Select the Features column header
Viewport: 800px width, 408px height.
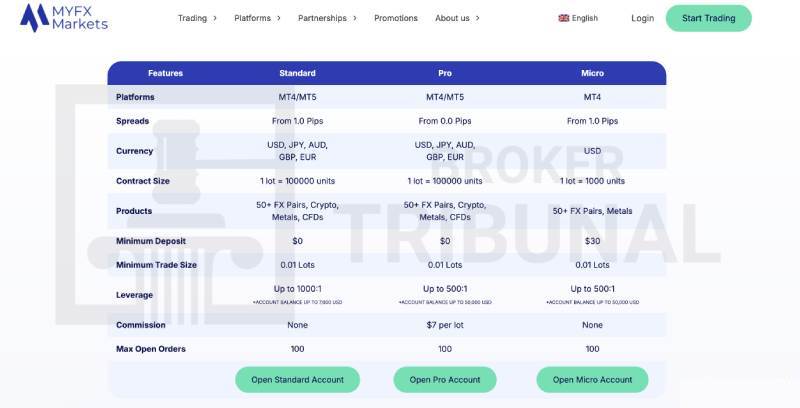point(165,73)
